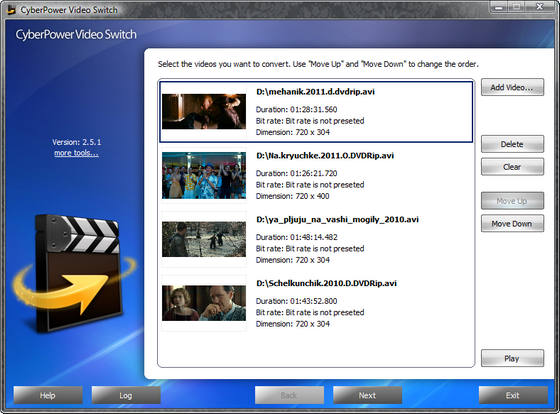
Task: Delete the selected video
Action: pyautogui.click(x=512, y=144)
